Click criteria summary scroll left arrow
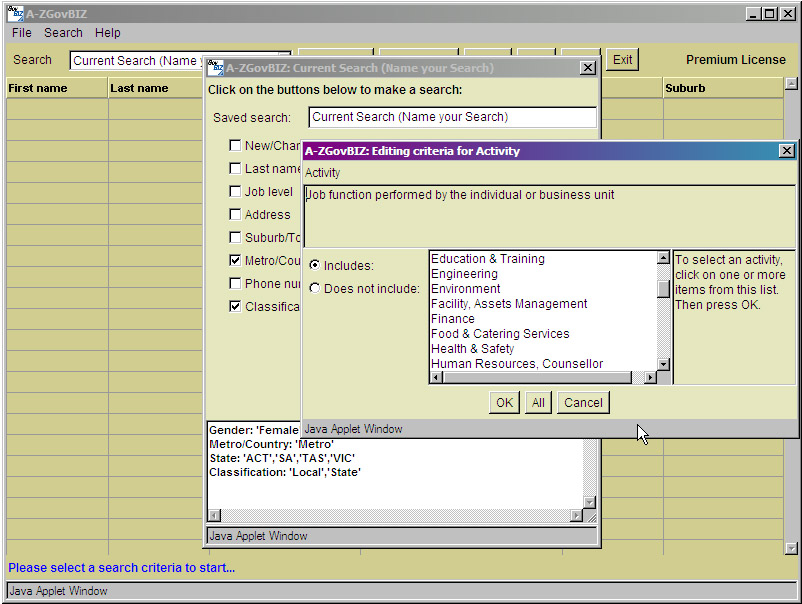Image resolution: width=802 pixels, height=604 pixels. pyautogui.click(x=214, y=516)
